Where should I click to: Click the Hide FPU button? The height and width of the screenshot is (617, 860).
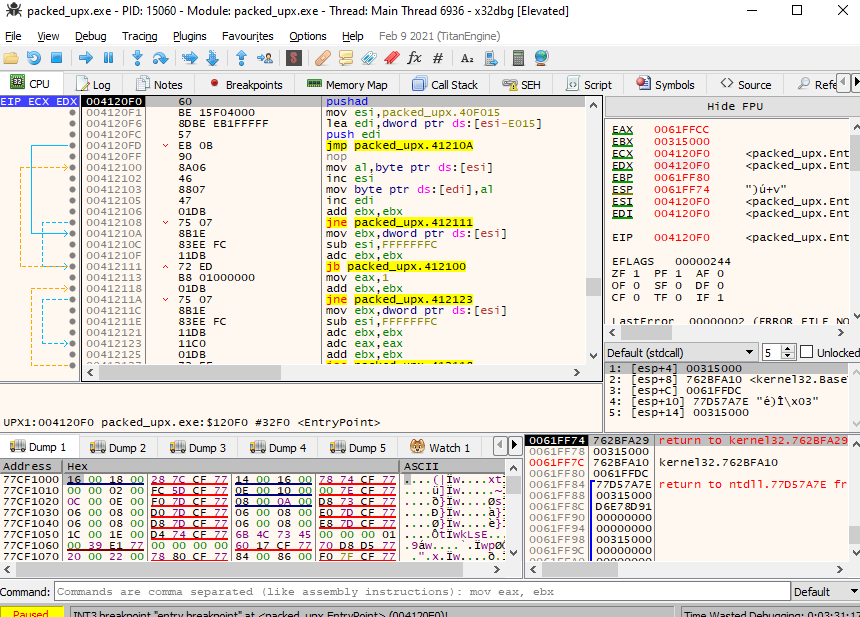(734, 106)
